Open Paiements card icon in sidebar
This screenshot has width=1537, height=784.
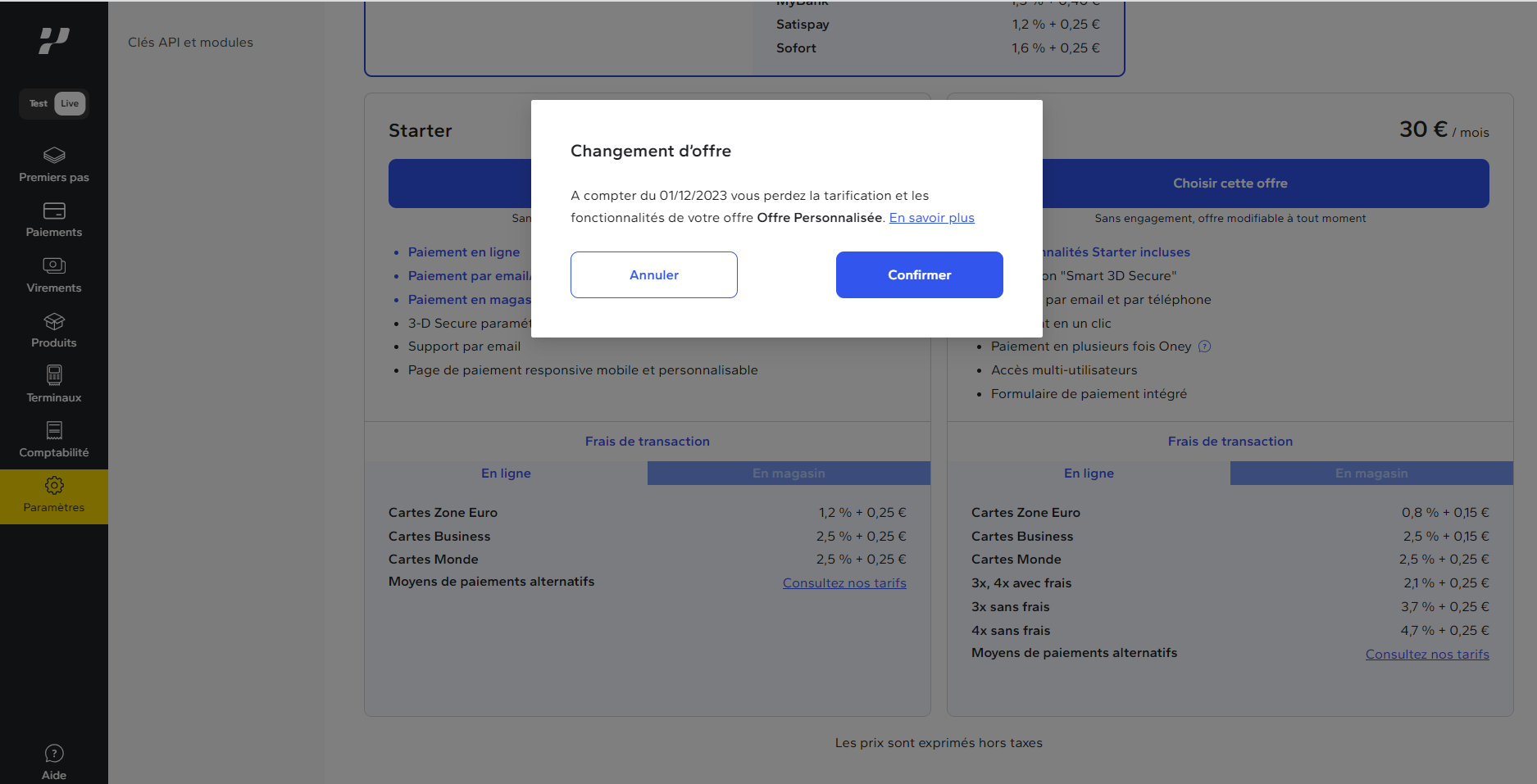(x=54, y=211)
